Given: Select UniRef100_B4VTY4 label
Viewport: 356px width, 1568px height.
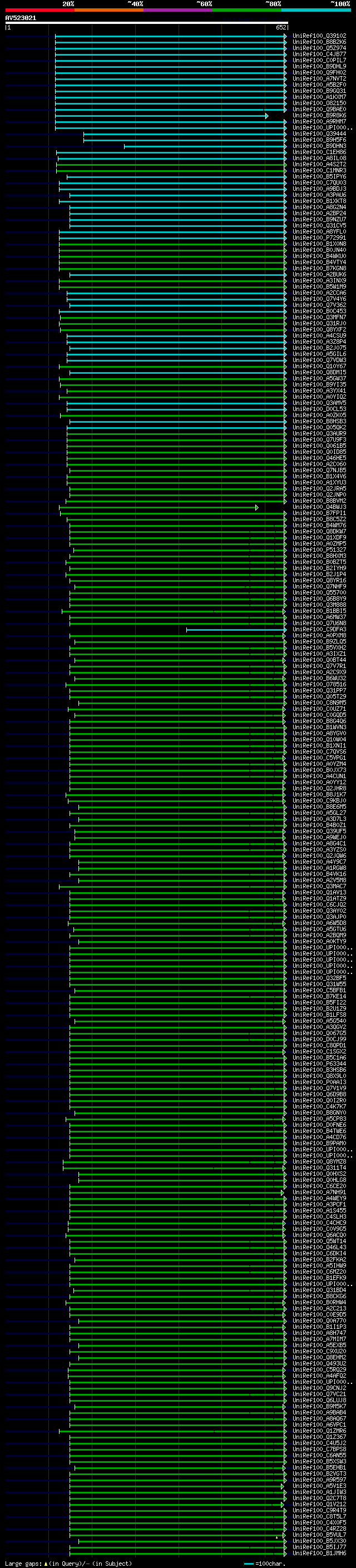Looking at the screenshot, I should 319,263.
